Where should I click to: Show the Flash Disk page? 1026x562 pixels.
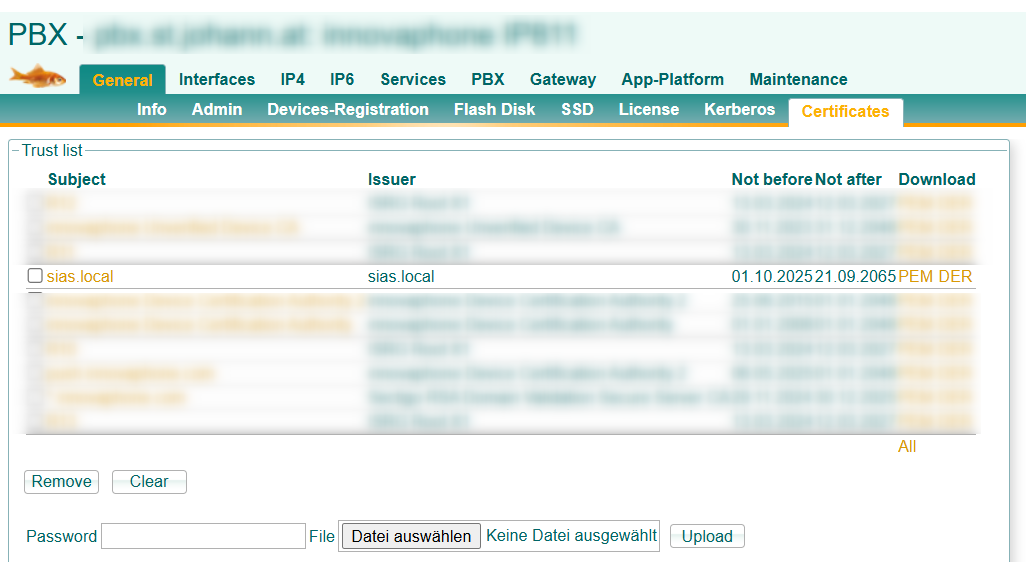494,110
